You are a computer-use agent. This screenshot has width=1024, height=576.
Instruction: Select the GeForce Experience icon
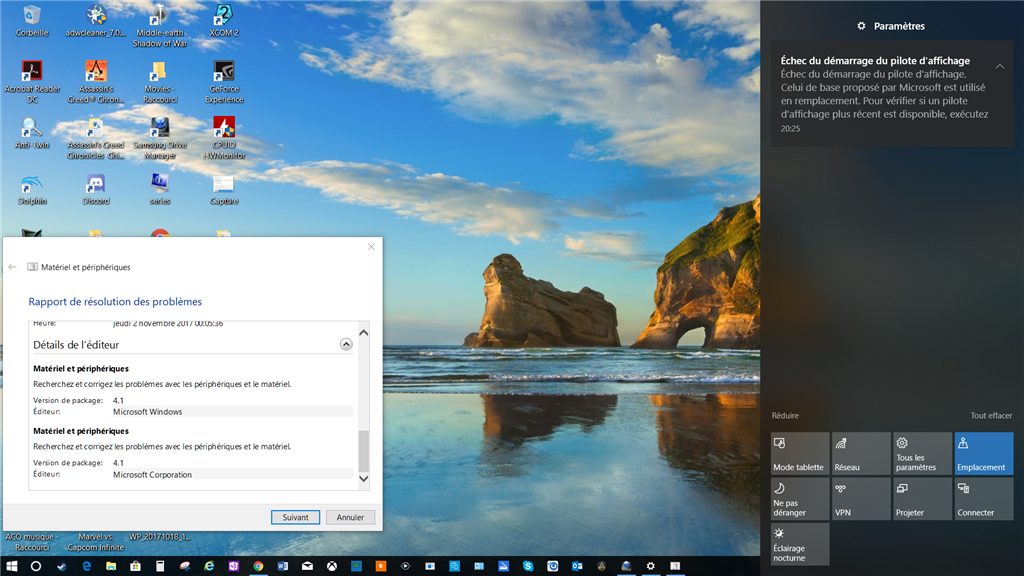pyautogui.click(x=224, y=82)
